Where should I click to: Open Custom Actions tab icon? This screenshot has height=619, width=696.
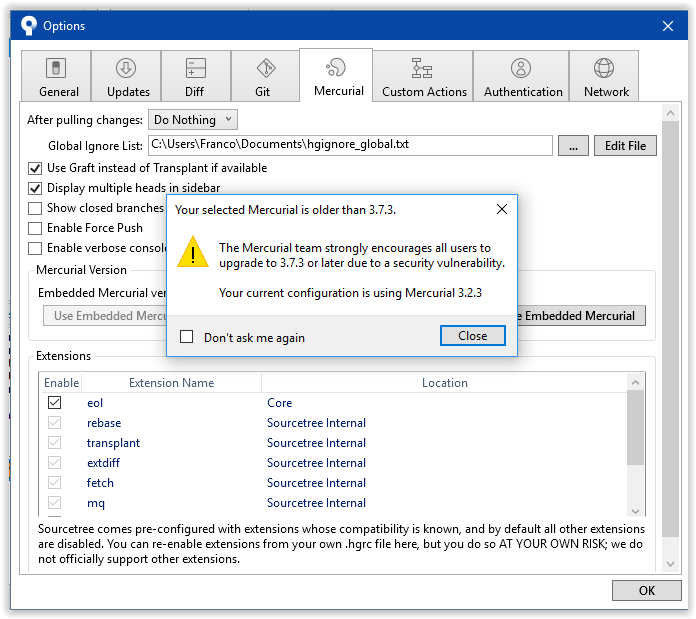point(421,68)
